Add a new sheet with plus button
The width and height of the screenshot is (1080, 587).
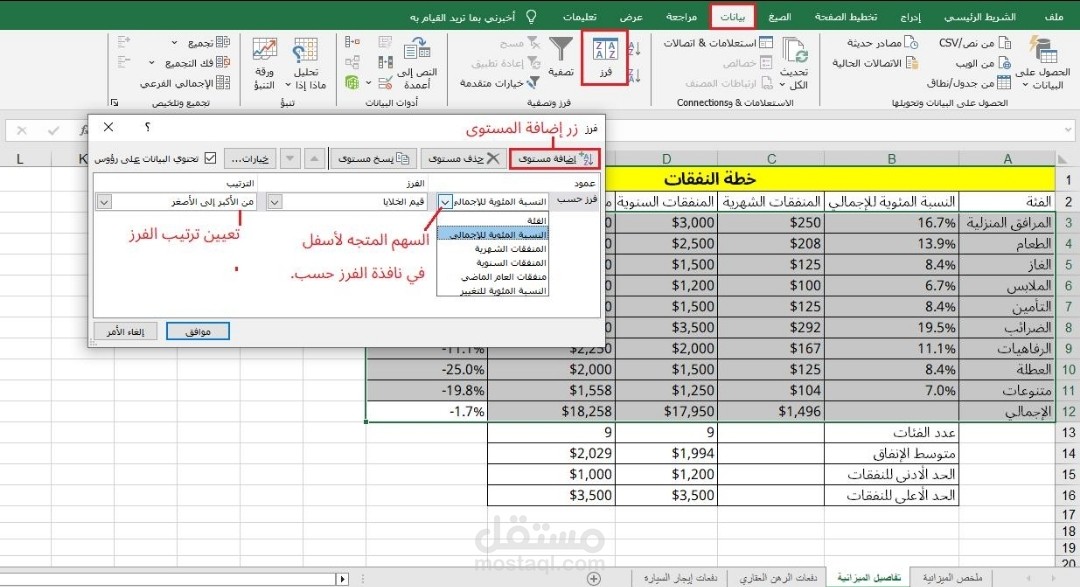coord(594,579)
